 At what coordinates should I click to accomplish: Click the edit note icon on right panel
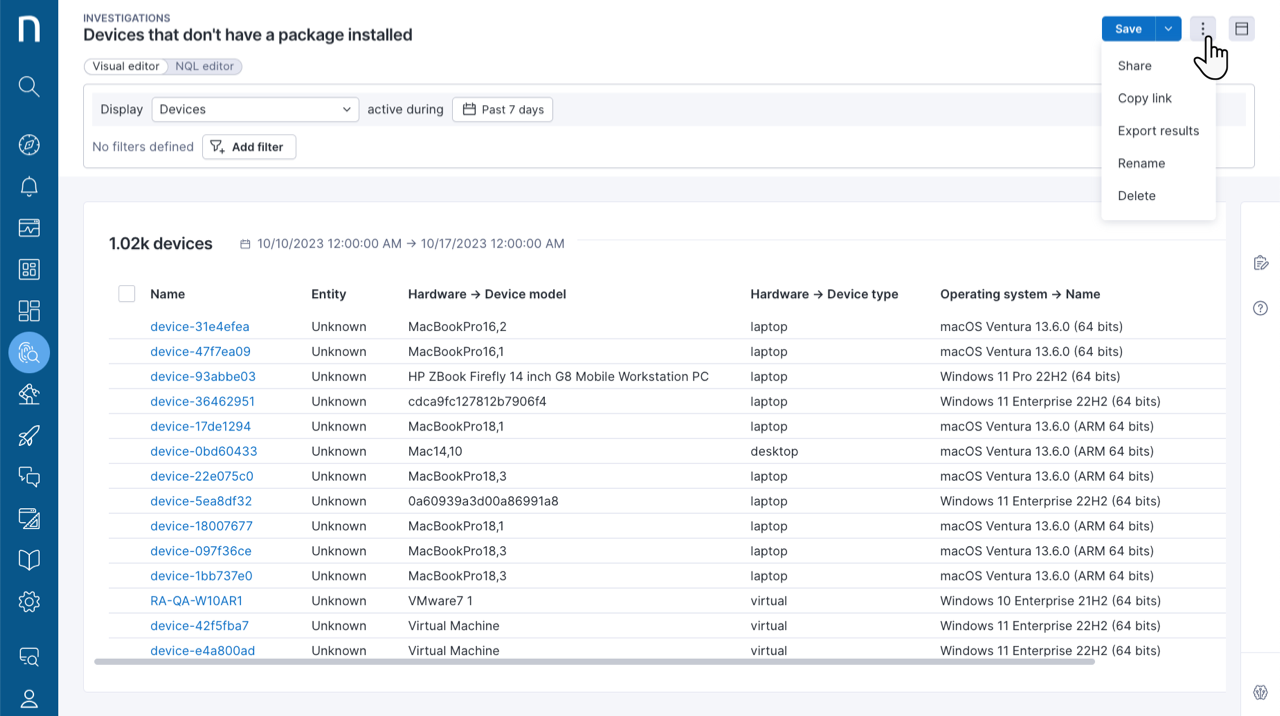(x=1261, y=263)
